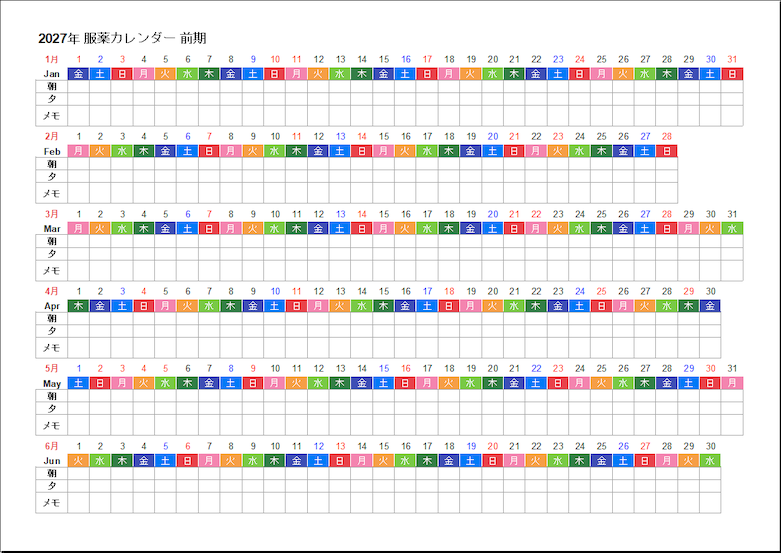Select the メモ row label under Feb
The height and width of the screenshot is (553, 781).
click(x=51, y=193)
